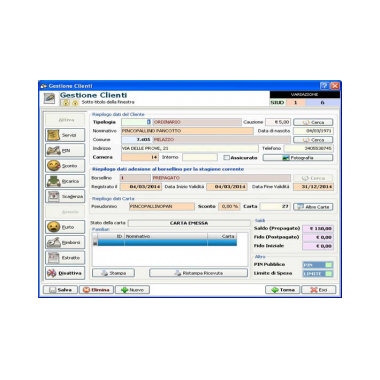
Task: Open the Sconto smiley button
Action: [x=65, y=166]
